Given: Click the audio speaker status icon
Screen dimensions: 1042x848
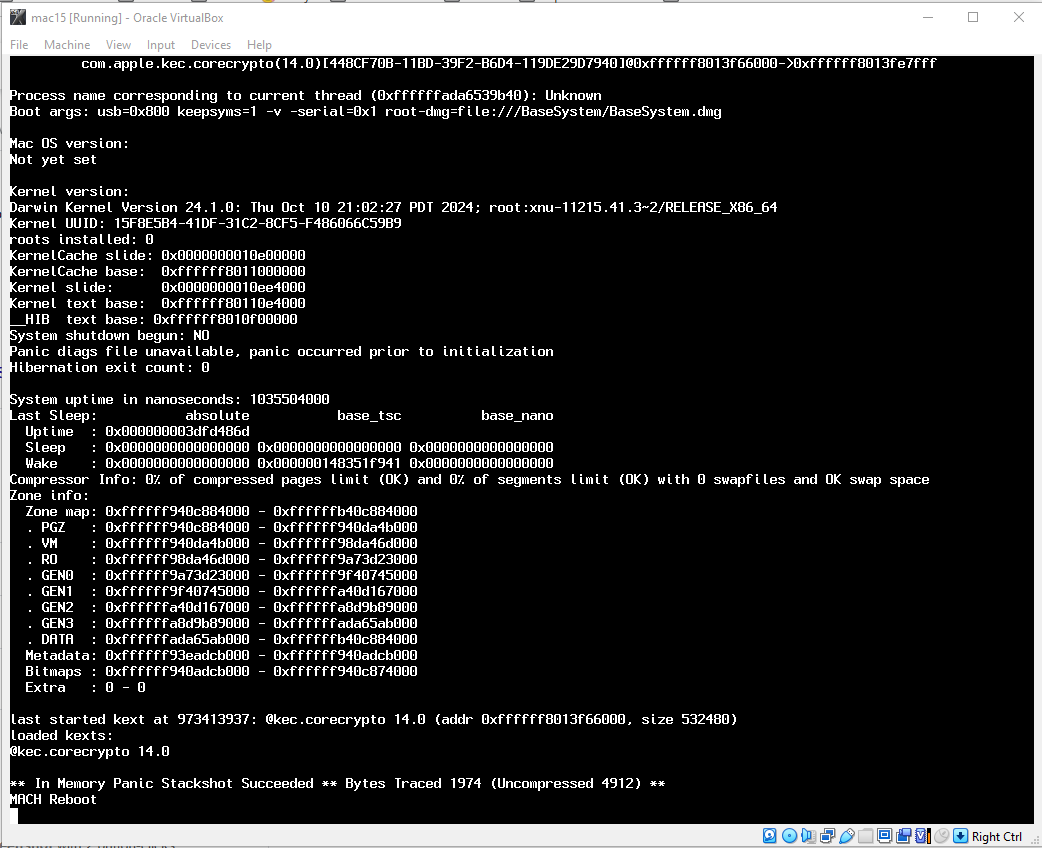Looking at the screenshot, I should click(808, 836).
